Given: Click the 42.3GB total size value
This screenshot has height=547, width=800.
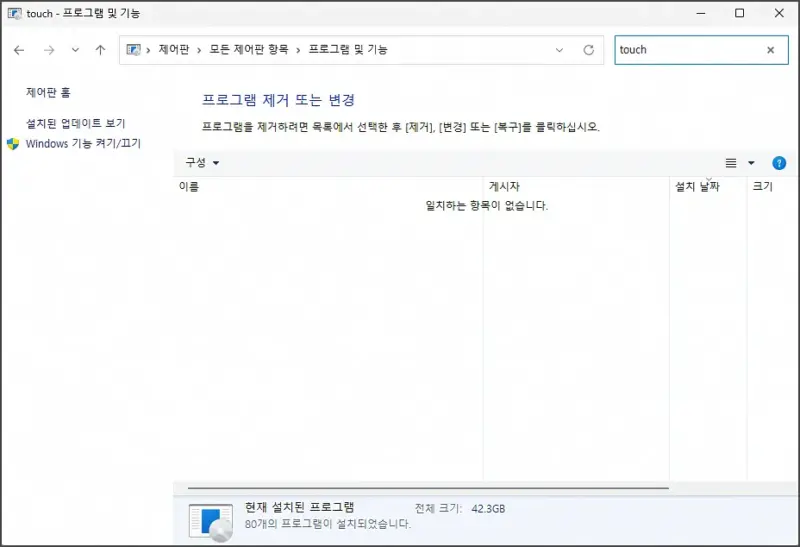Looking at the screenshot, I should [x=488, y=509].
